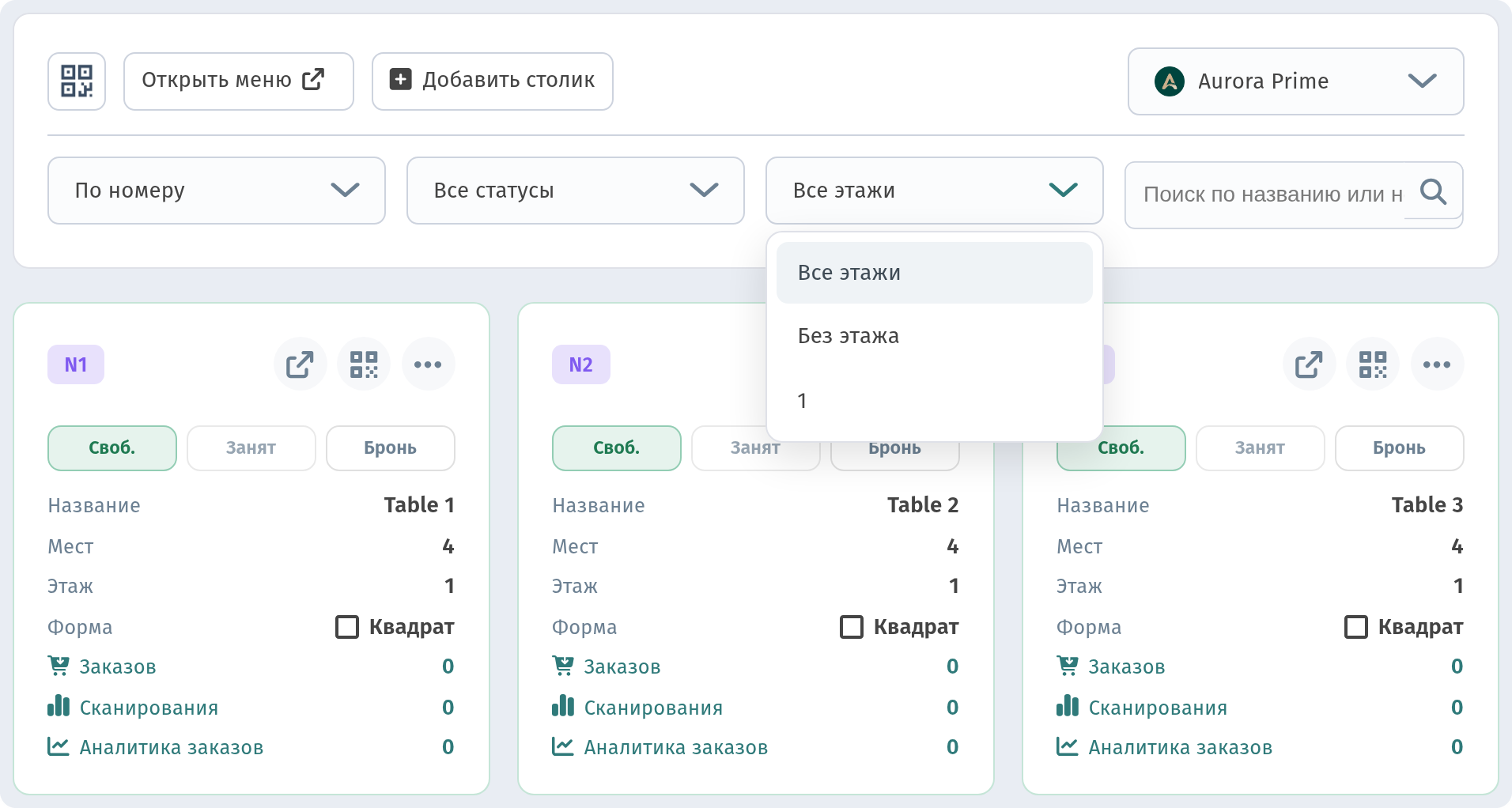The image size is (1512, 808).
Task: Set table N1 status to Занят
Action: [251, 448]
